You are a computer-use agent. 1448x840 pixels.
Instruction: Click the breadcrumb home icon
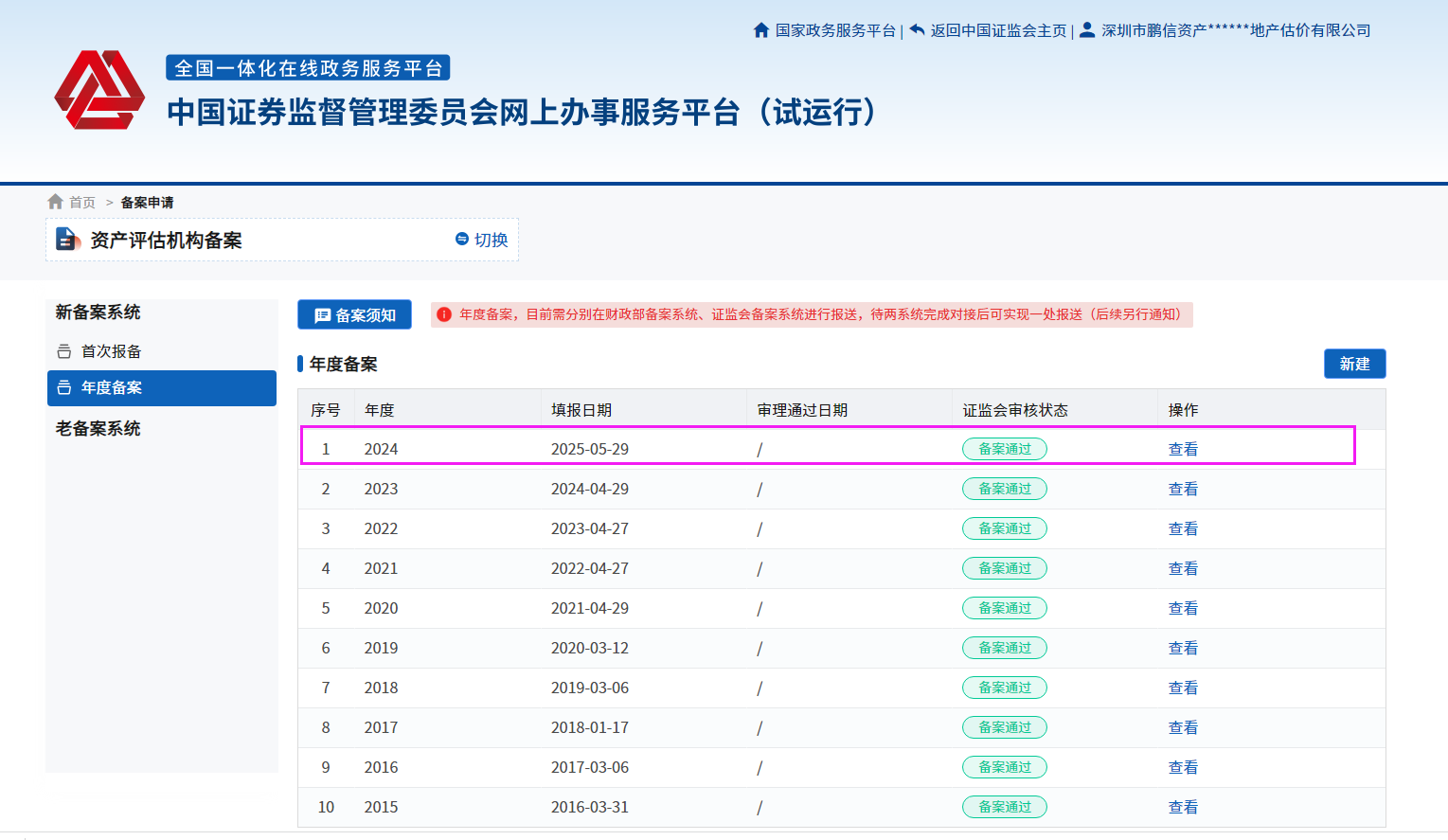(56, 202)
